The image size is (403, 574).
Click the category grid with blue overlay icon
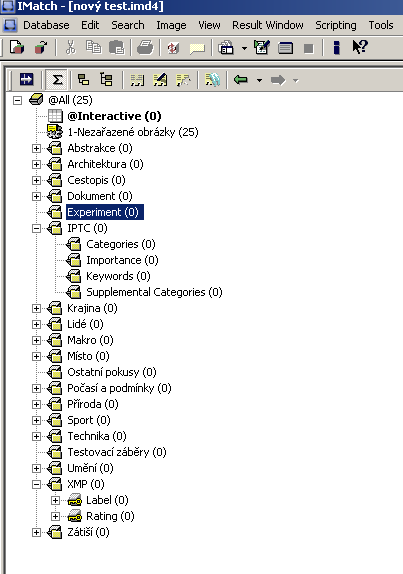pos(212,79)
